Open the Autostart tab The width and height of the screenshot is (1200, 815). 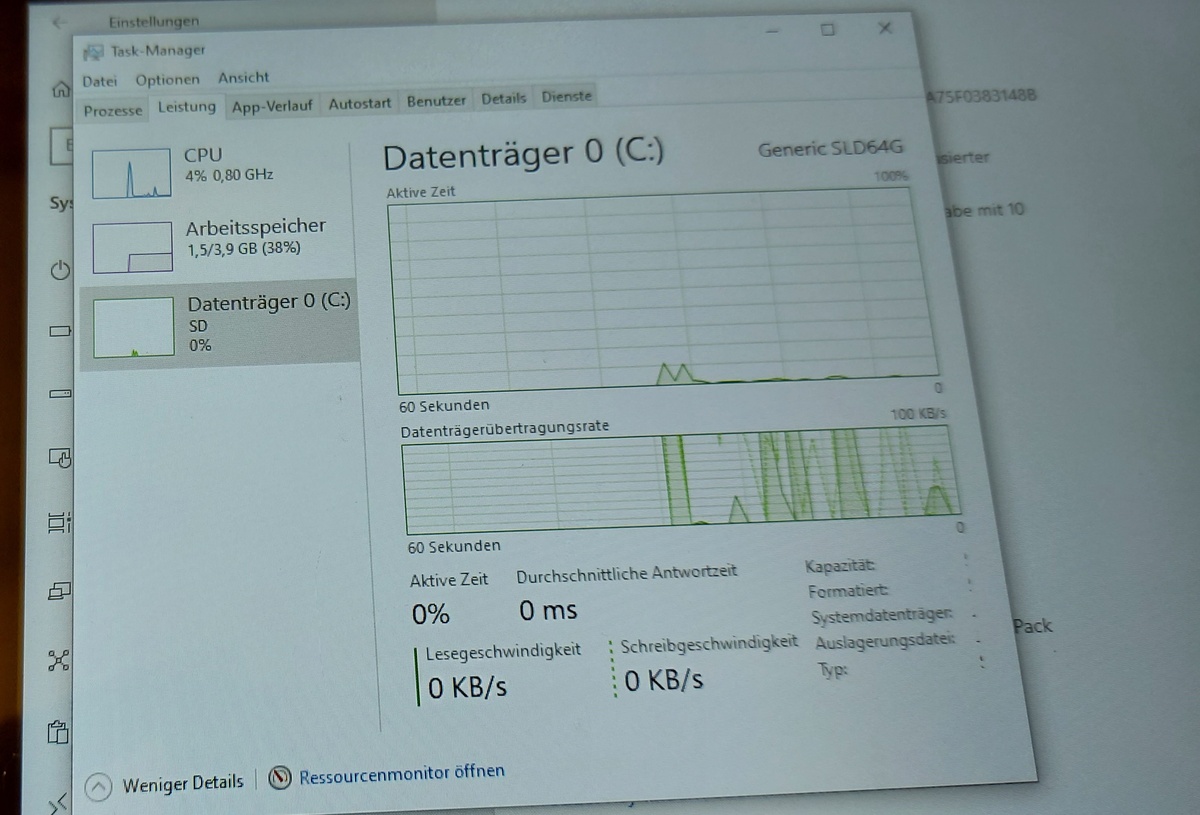click(x=360, y=102)
